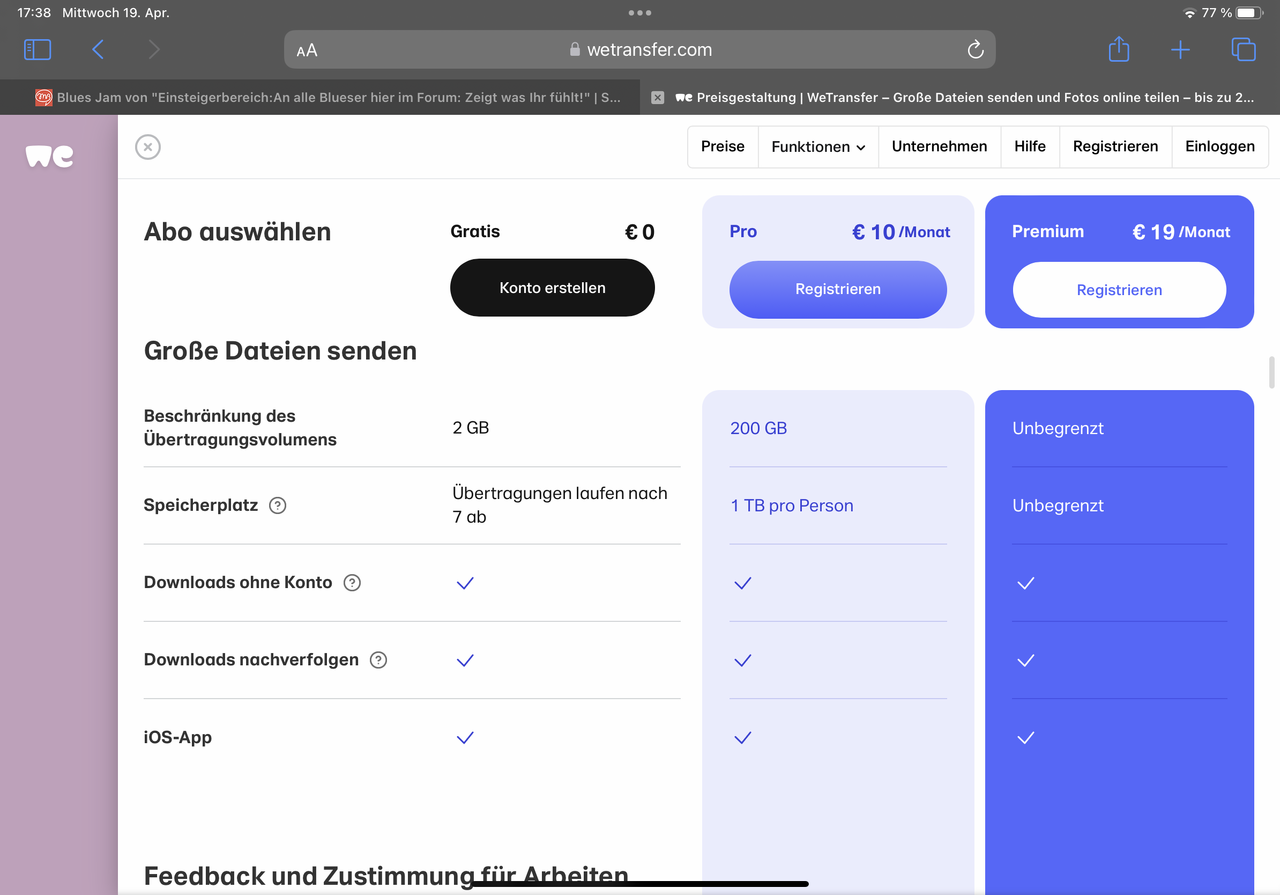The height and width of the screenshot is (895, 1280).
Task: Open the AA reader text options
Action: pos(307,50)
